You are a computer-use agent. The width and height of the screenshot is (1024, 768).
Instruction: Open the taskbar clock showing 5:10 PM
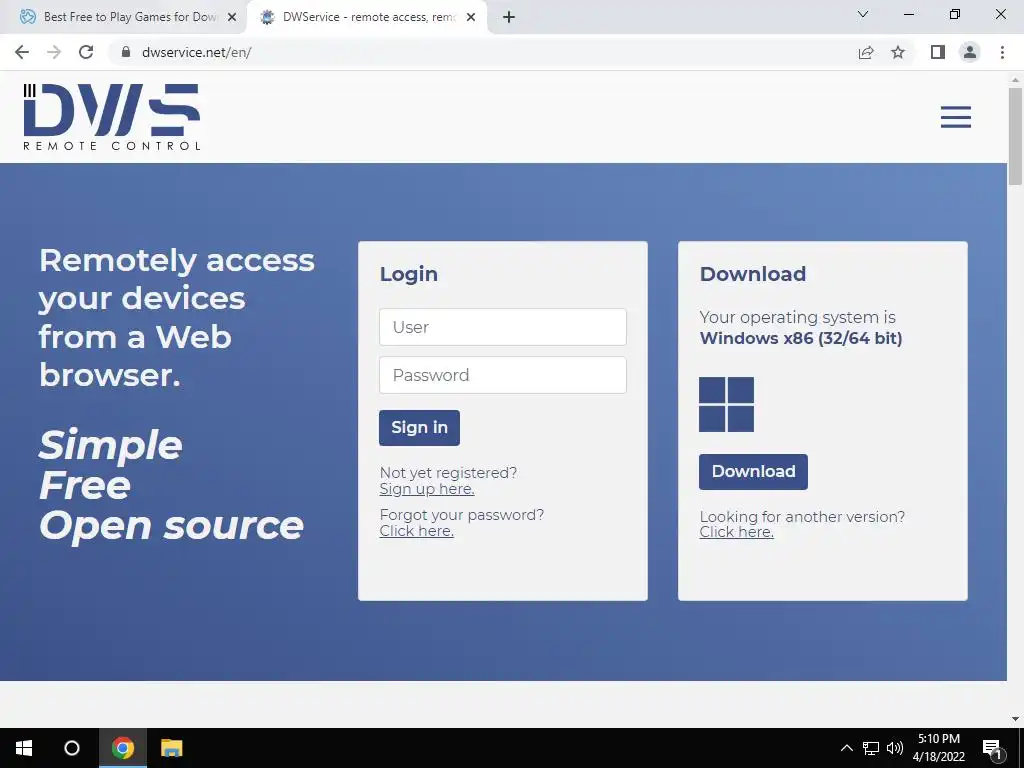pyautogui.click(x=938, y=748)
